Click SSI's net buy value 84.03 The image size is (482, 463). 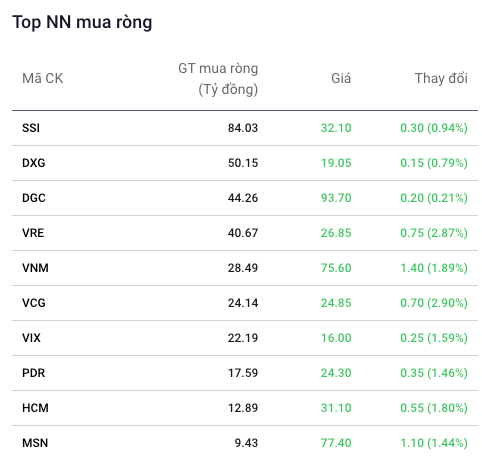(243, 128)
